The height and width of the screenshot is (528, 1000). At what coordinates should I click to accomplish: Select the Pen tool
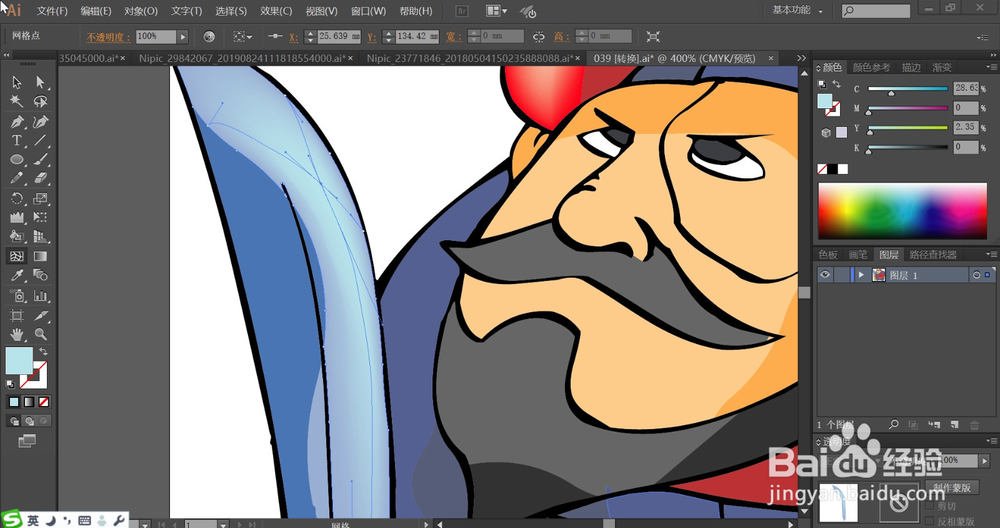tap(17, 121)
